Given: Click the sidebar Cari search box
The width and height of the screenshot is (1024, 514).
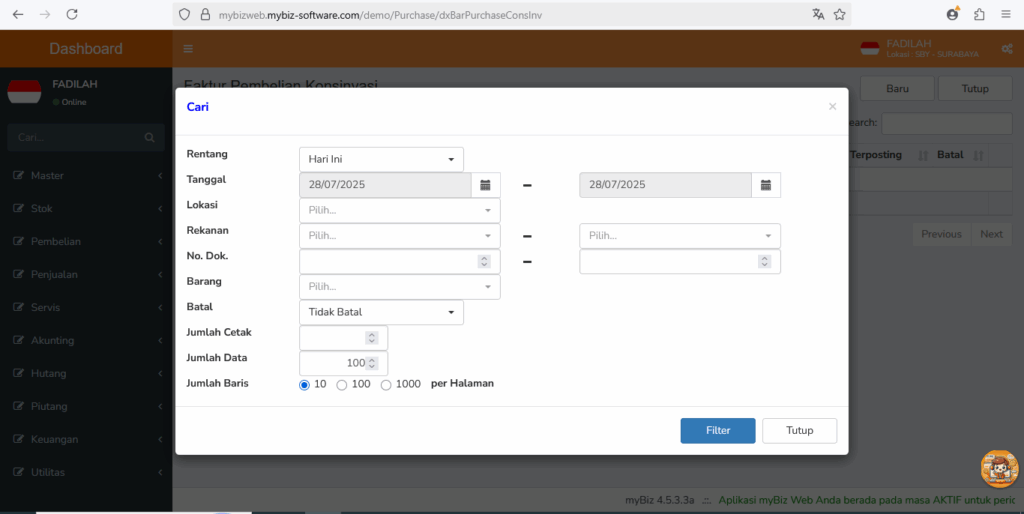Looking at the screenshot, I should point(86,137).
